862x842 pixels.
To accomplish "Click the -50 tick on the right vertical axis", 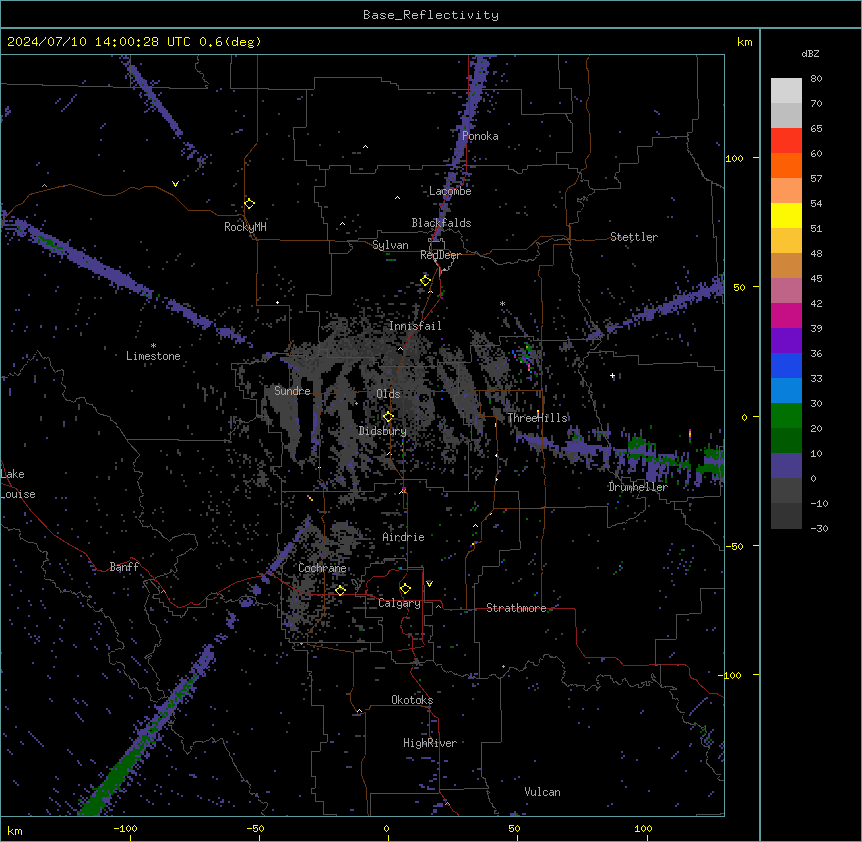I will (x=734, y=546).
